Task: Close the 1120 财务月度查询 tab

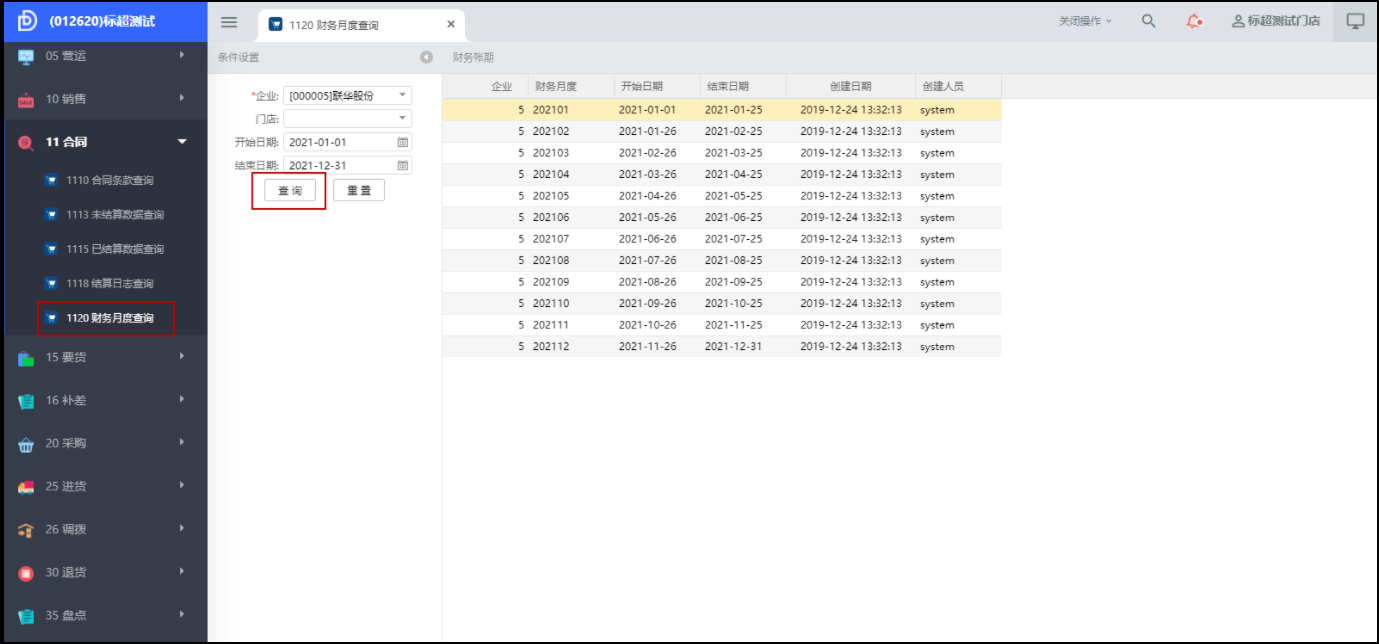Action: tap(450, 24)
